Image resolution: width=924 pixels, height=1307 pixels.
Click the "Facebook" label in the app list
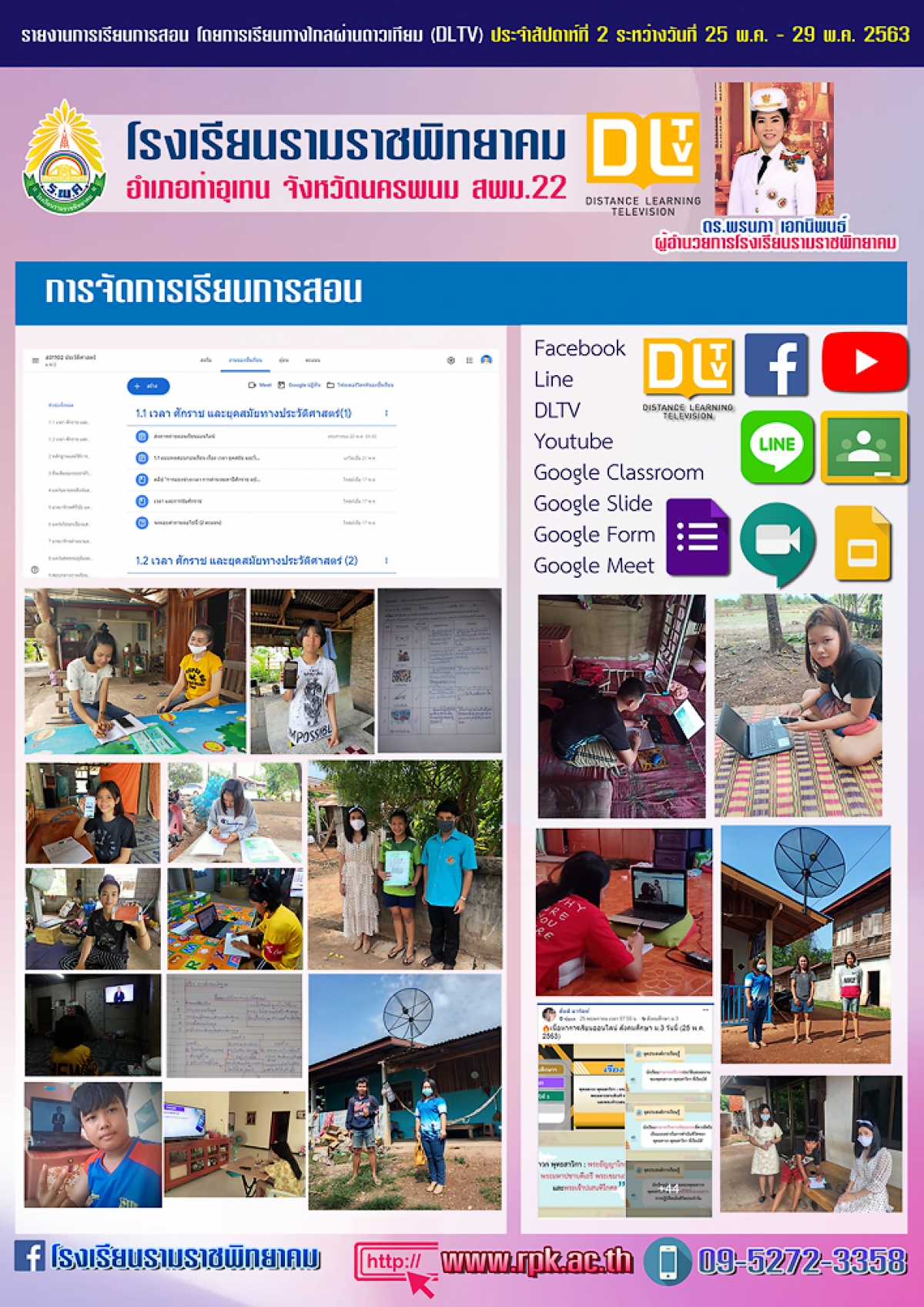(x=580, y=349)
